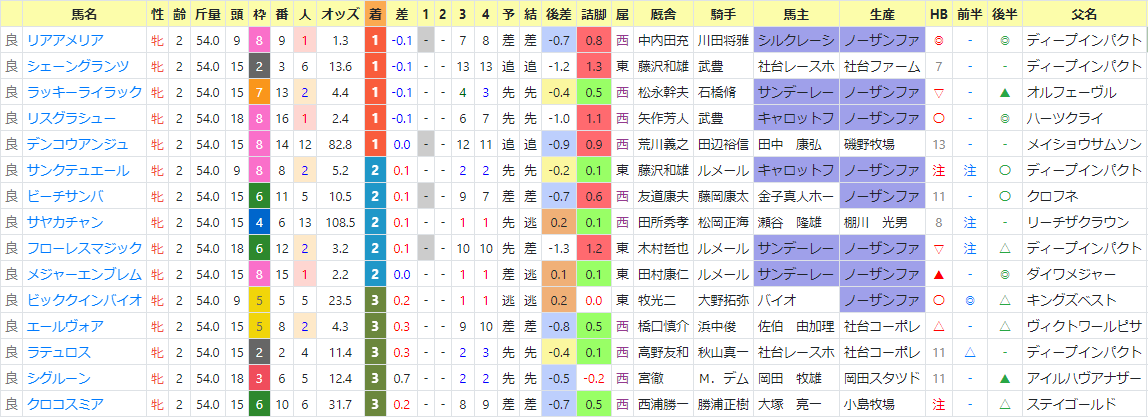
Task: Select jockey cell 浜中俊
Action: tap(723, 326)
